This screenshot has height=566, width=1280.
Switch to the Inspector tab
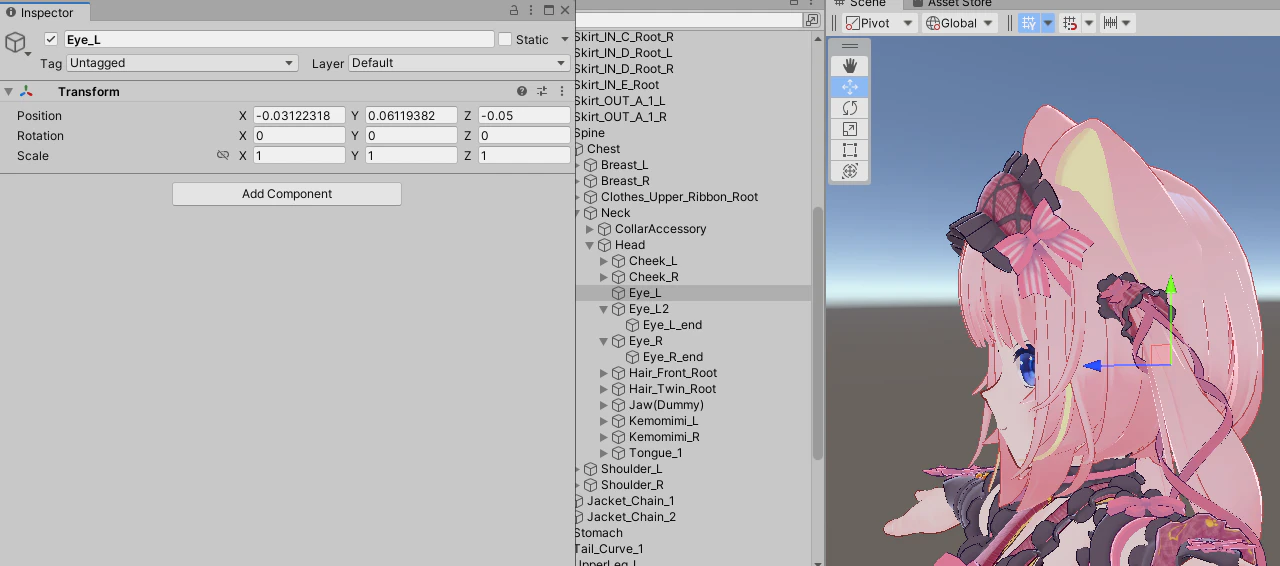point(45,12)
